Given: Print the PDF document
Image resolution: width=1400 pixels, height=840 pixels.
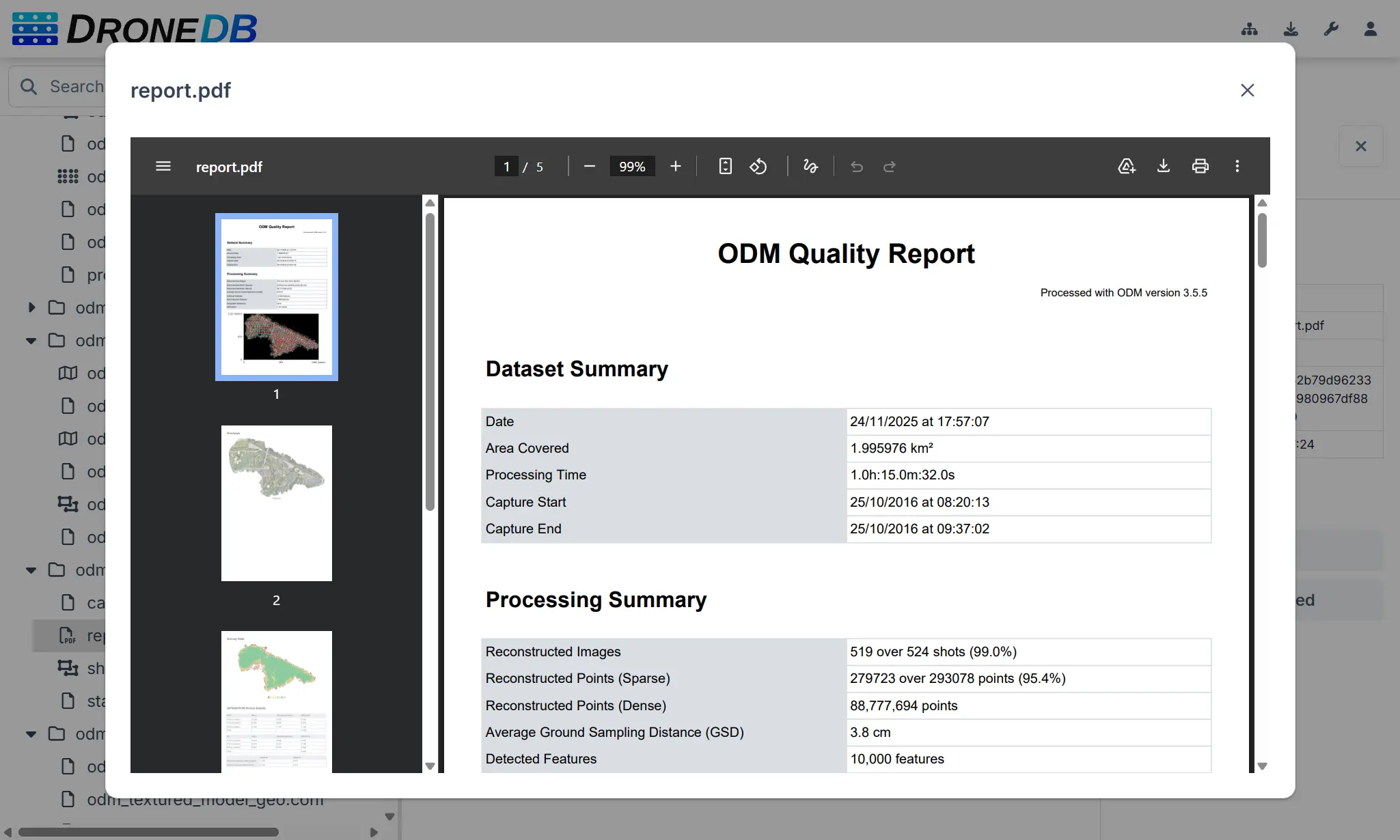Looking at the screenshot, I should coord(1200,167).
